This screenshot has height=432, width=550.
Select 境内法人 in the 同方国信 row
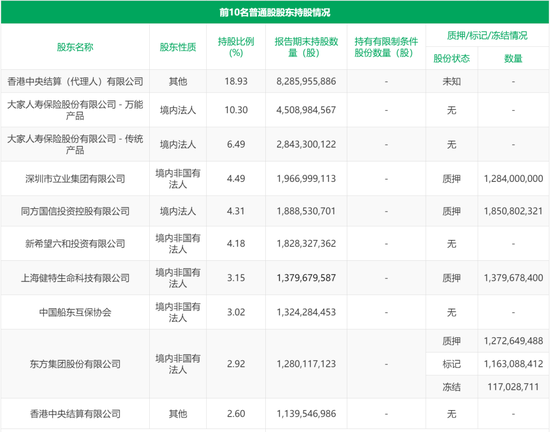pos(178,211)
